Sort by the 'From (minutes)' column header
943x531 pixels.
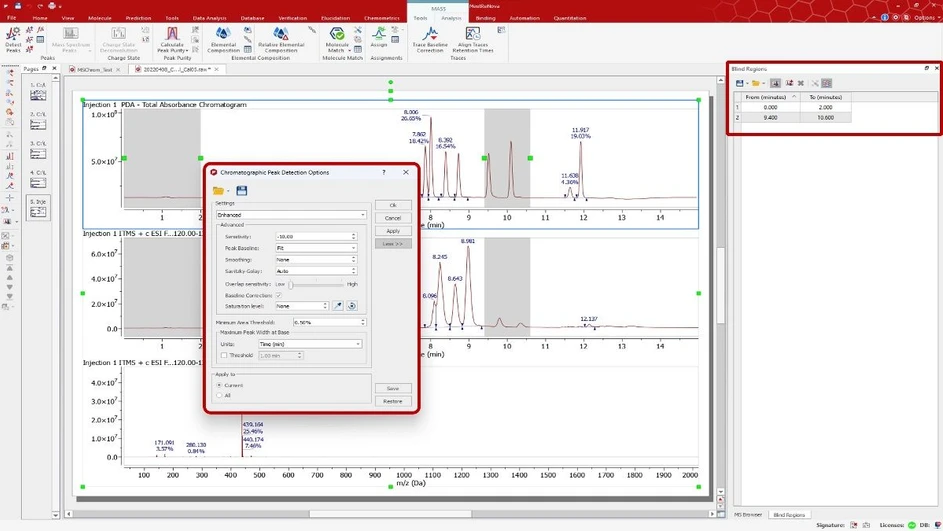(770, 97)
